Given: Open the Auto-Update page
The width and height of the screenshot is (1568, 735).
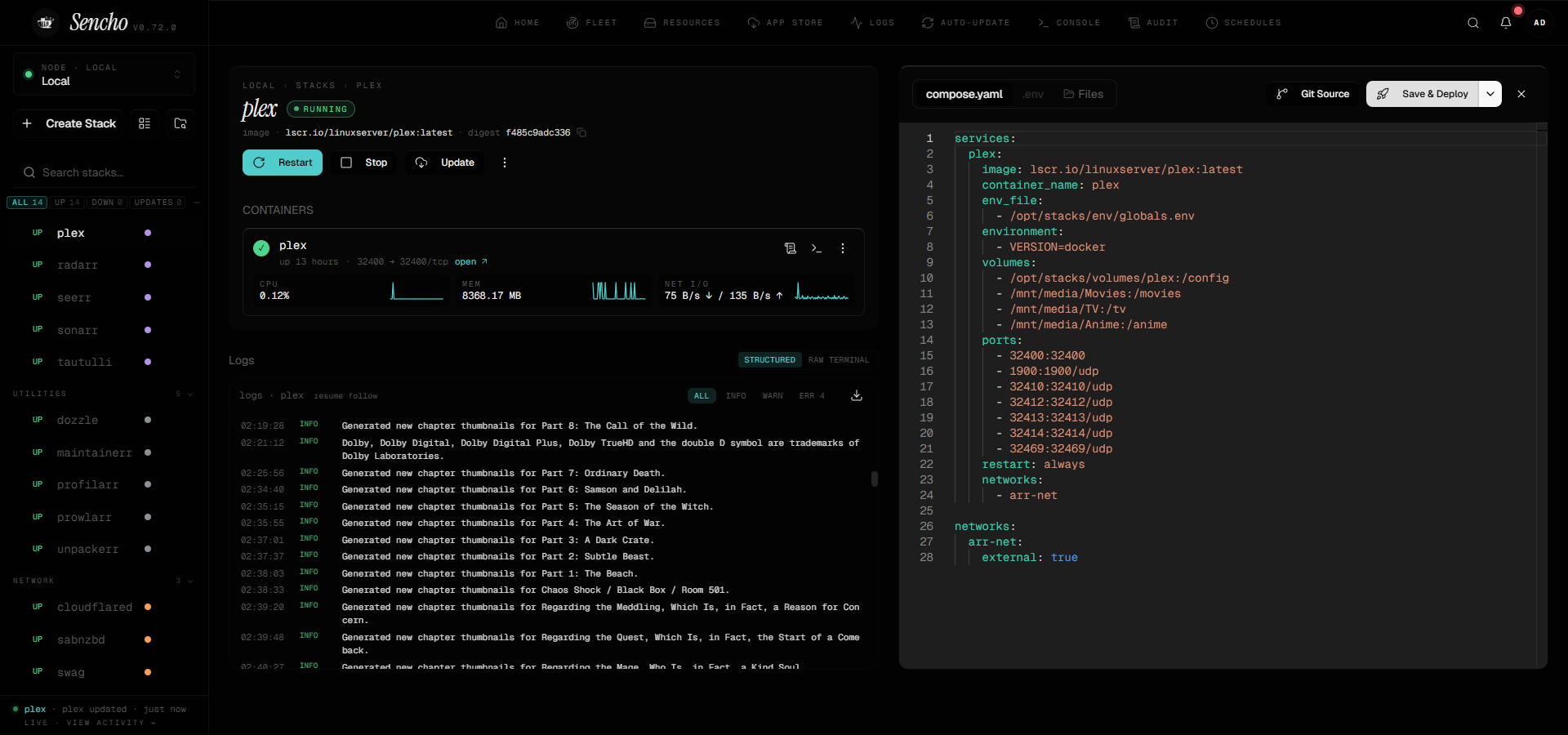Looking at the screenshot, I should tap(966, 23).
